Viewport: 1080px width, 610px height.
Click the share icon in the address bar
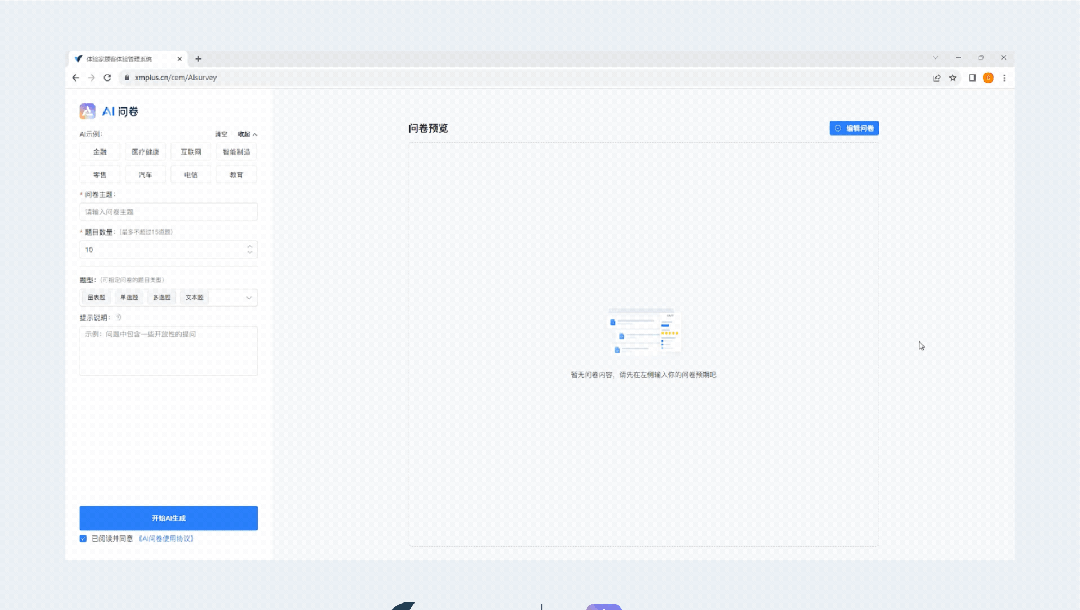(936, 77)
